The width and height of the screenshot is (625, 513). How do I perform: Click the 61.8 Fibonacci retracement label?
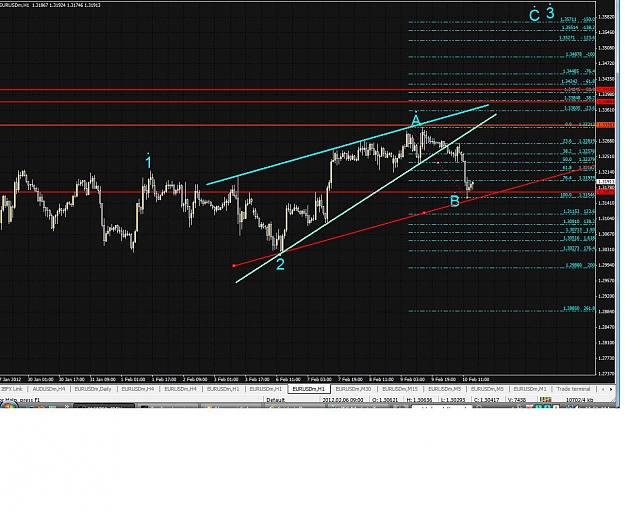pyautogui.click(x=567, y=168)
